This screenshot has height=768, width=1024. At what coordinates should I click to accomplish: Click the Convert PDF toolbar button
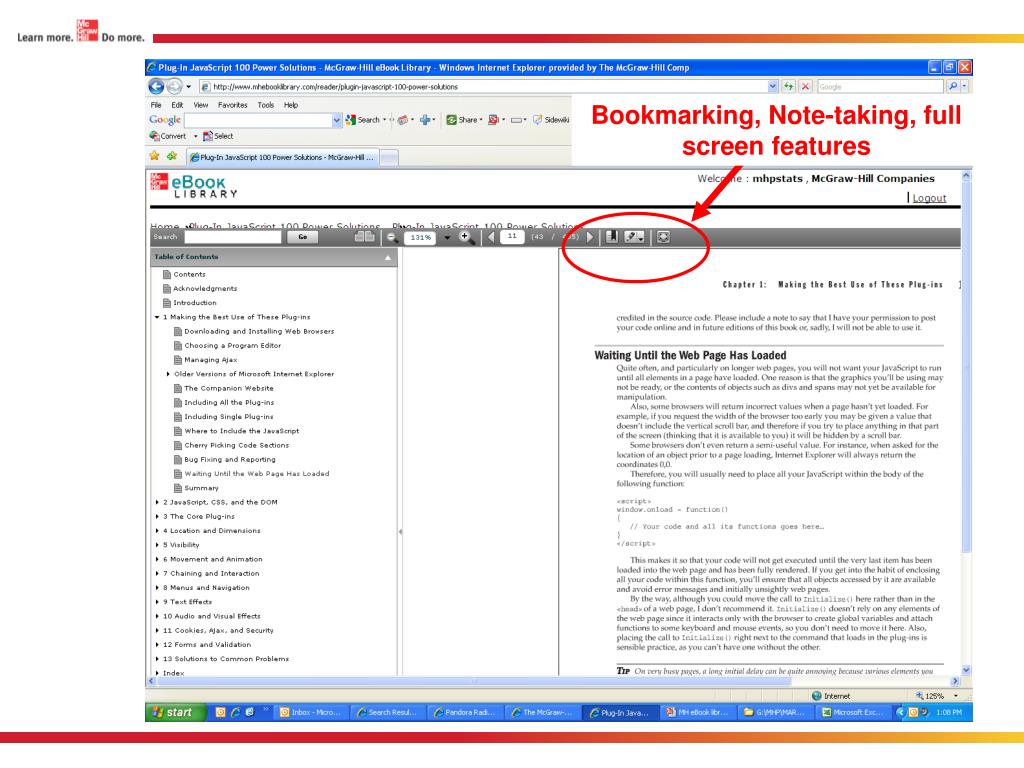(x=168, y=136)
